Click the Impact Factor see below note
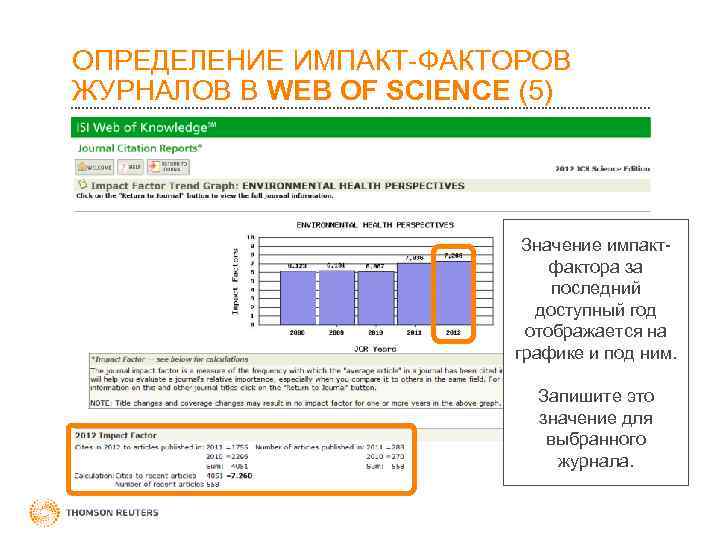Viewport: 720px width, 540px height. coord(170,359)
